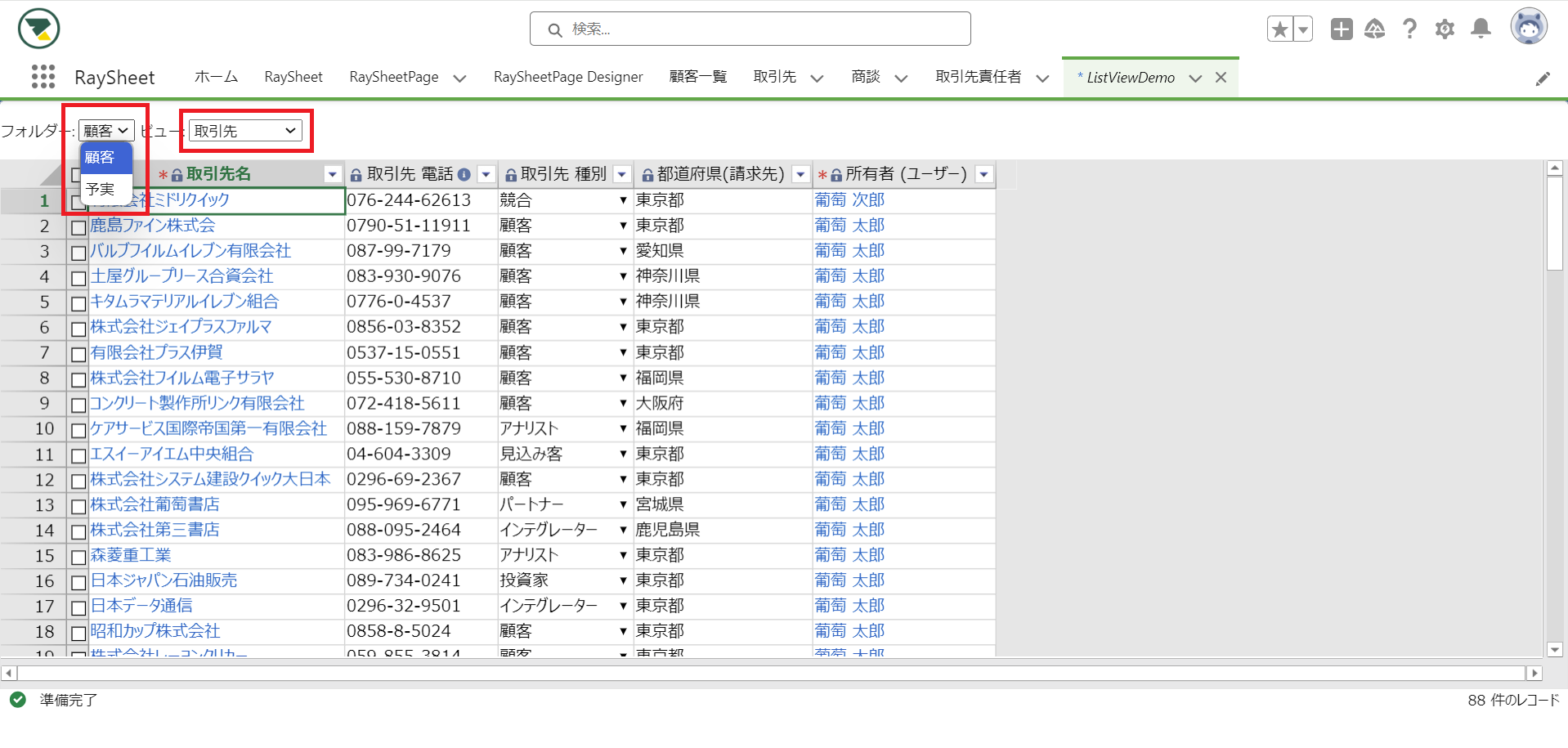
Task: Open the 顧客一覧 tab
Action: [x=698, y=77]
